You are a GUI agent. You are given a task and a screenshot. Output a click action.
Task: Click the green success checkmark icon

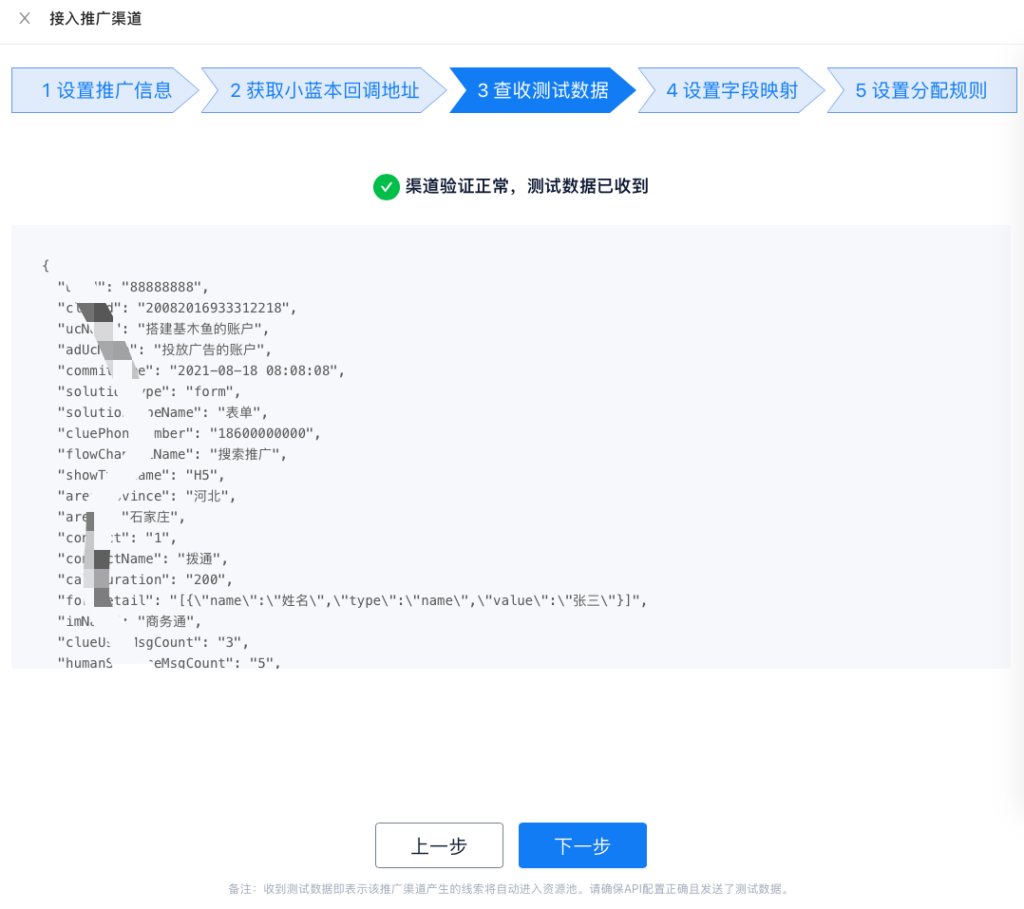(385, 186)
